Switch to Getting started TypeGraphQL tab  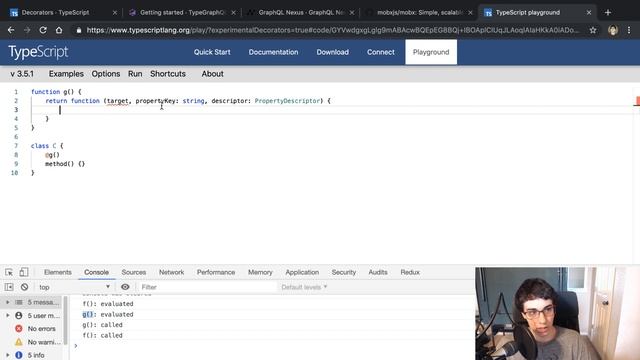[x=182, y=13]
